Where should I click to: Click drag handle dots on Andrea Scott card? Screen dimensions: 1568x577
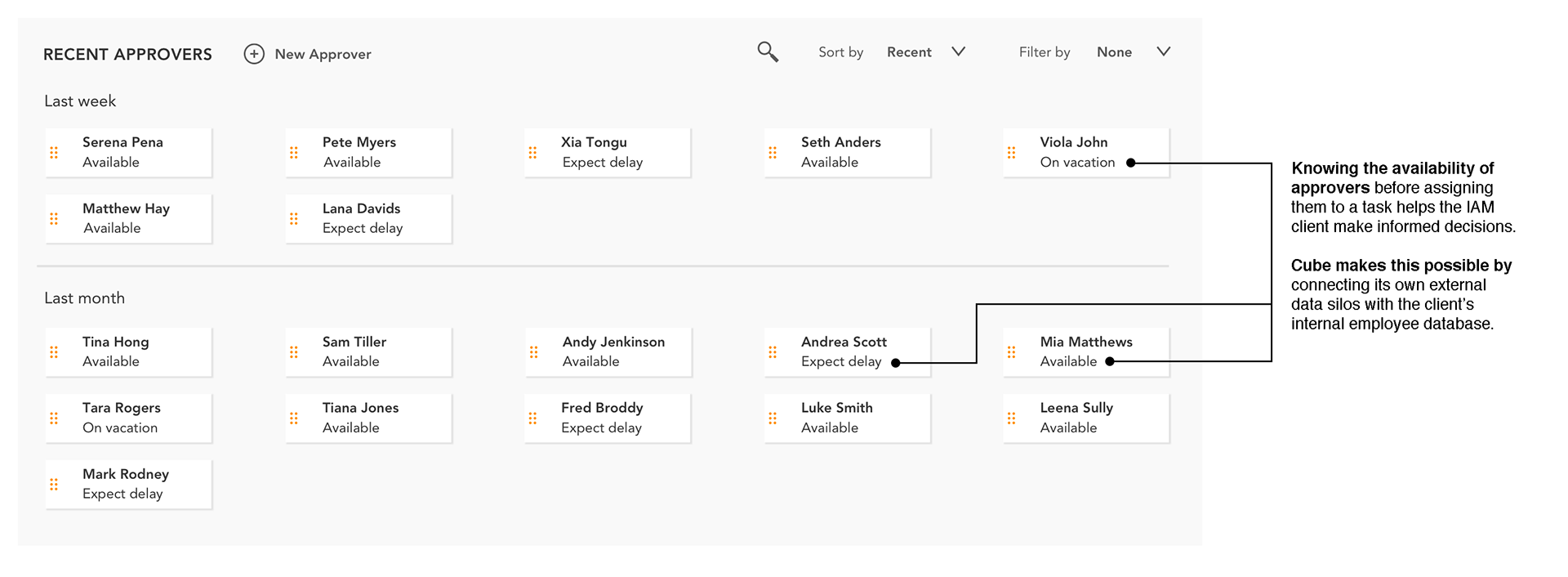(x=773, y=352)
